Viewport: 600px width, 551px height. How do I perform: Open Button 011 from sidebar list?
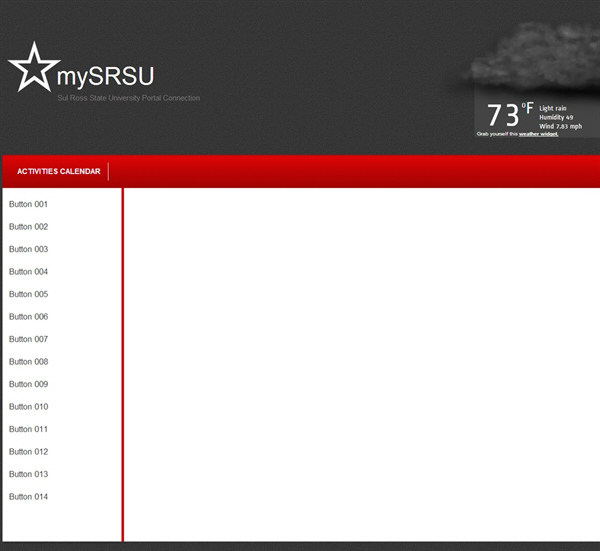tap(29, 429)
